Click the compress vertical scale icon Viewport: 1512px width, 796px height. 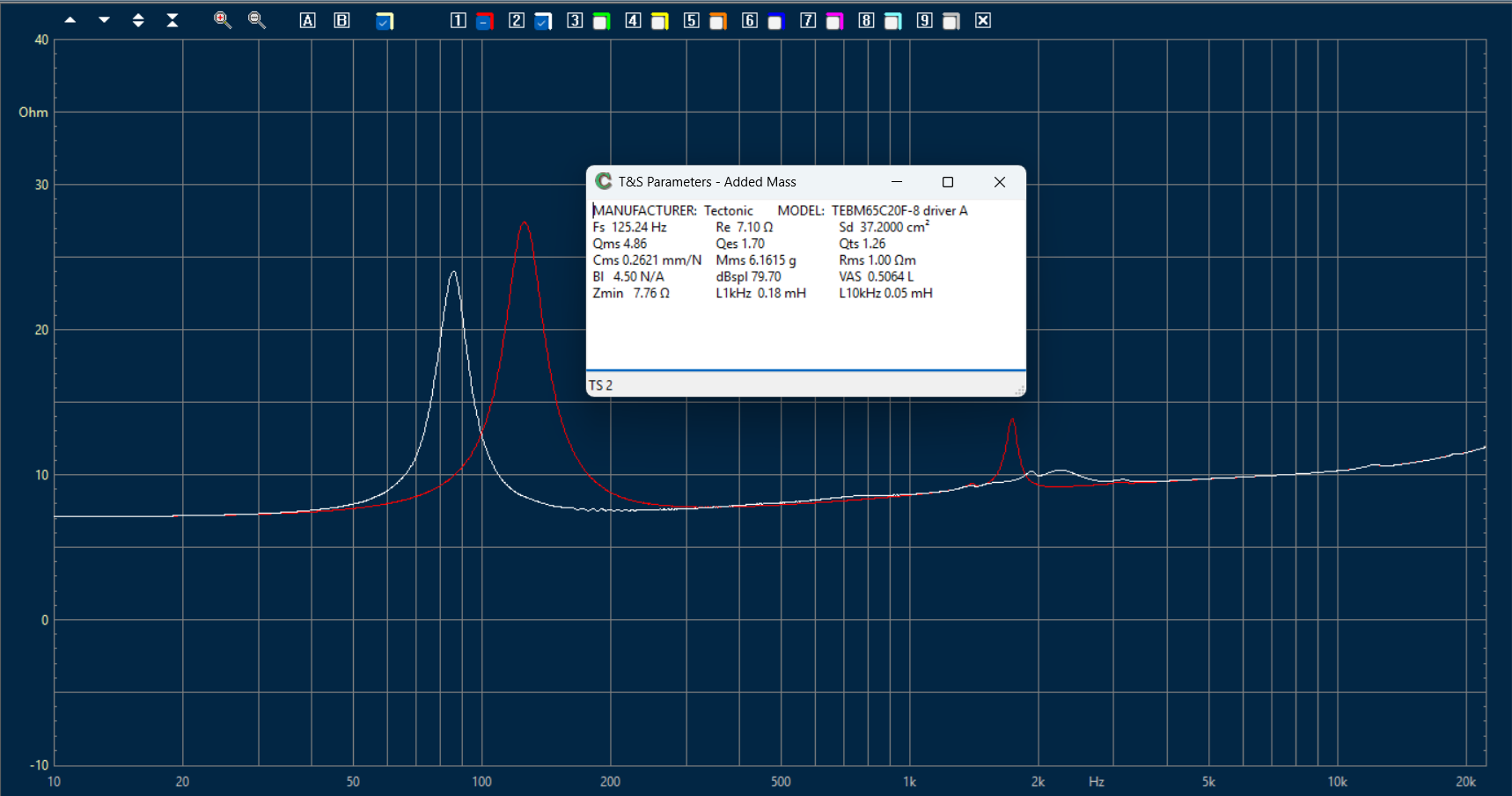coord(172,20)
